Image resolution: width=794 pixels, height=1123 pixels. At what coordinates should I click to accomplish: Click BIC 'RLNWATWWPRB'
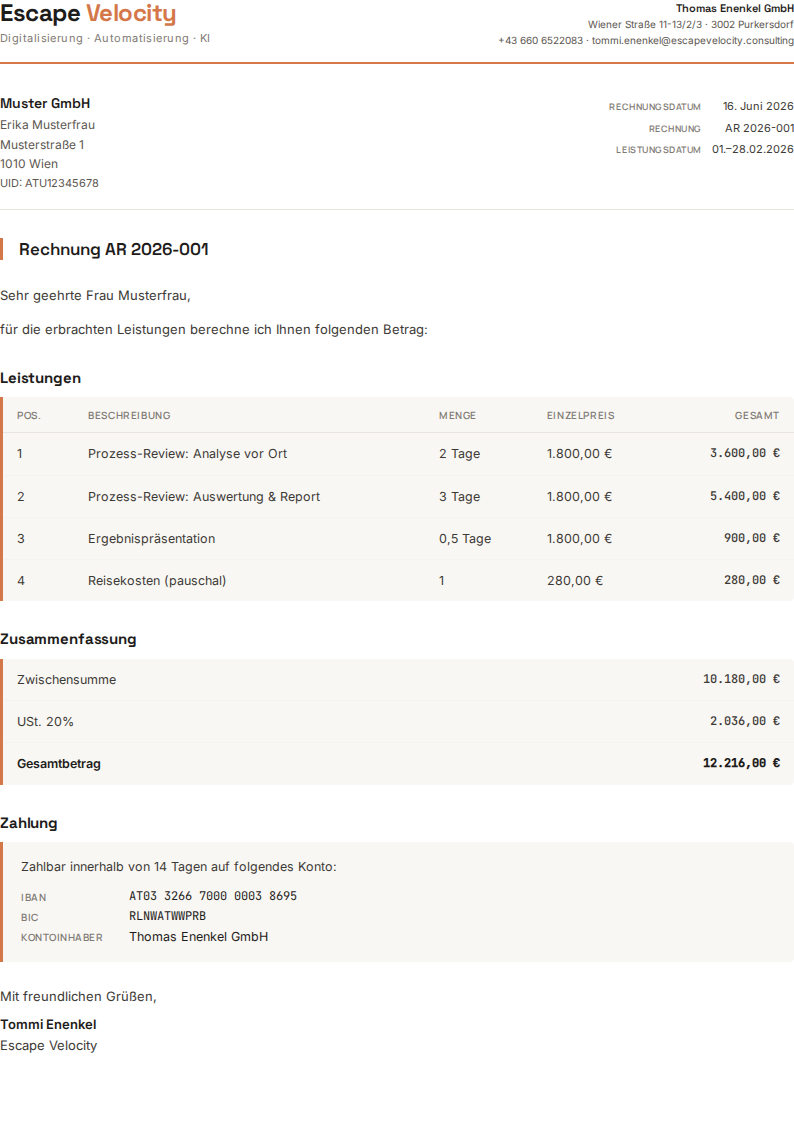pos(168,916)
